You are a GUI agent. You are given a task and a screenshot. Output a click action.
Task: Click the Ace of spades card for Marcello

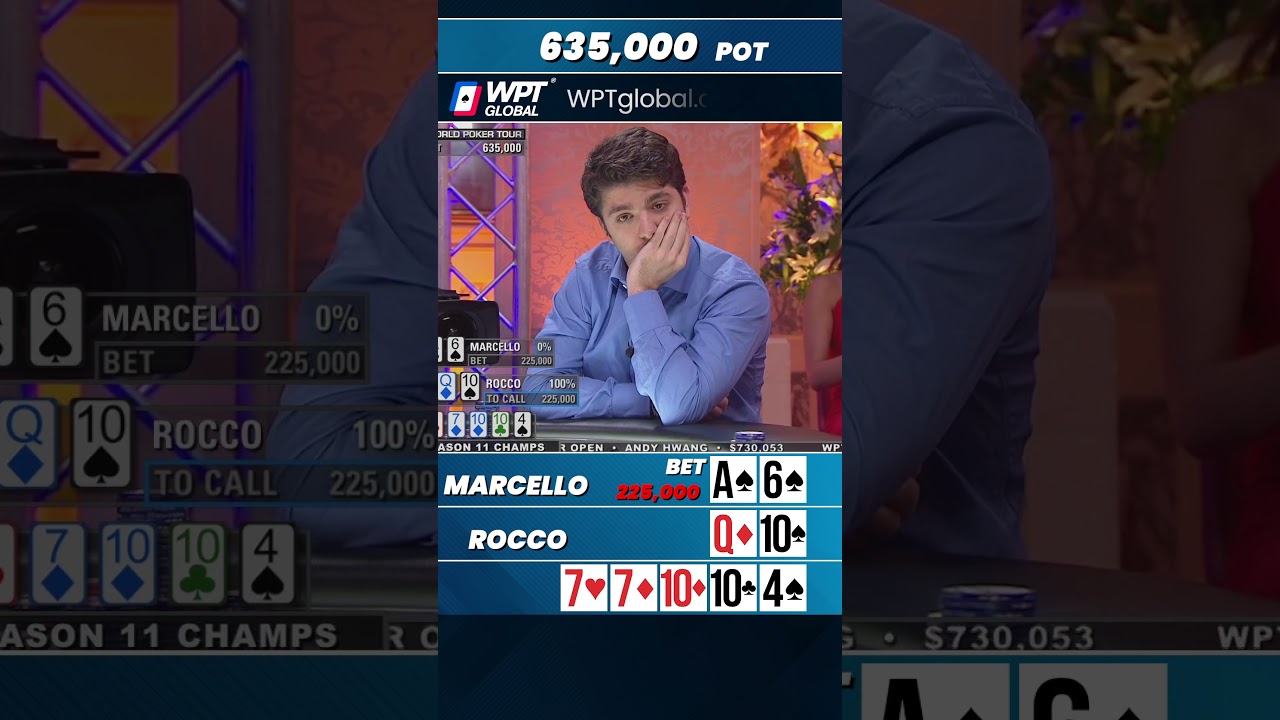click(x=733, y=481)
